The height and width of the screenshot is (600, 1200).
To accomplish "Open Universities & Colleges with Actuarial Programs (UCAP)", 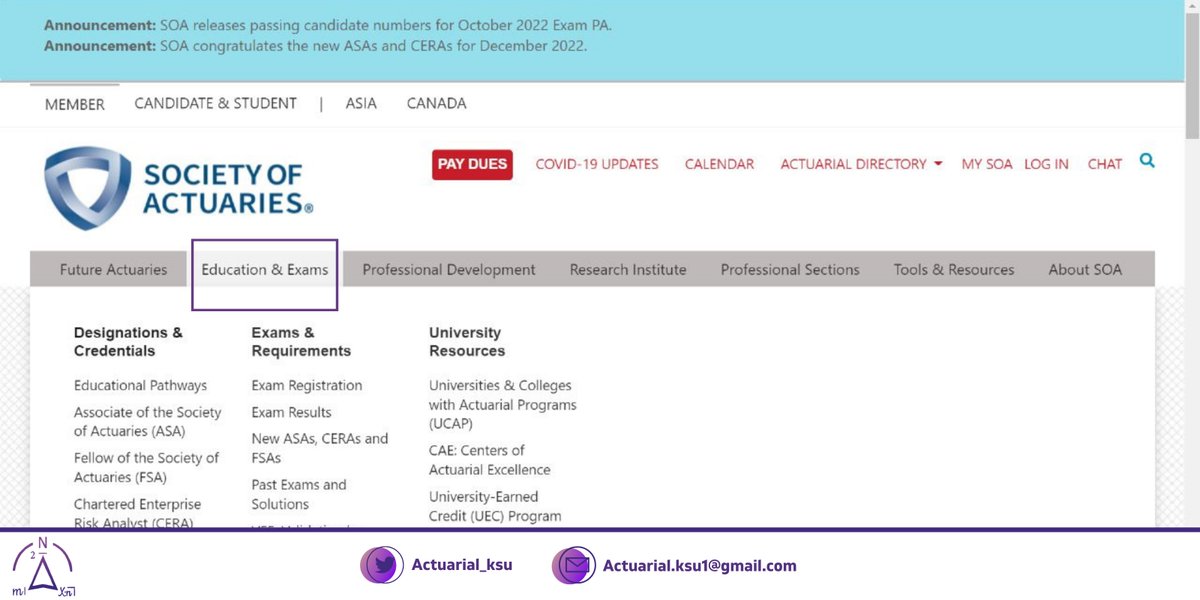I will (x=503, y=404).
